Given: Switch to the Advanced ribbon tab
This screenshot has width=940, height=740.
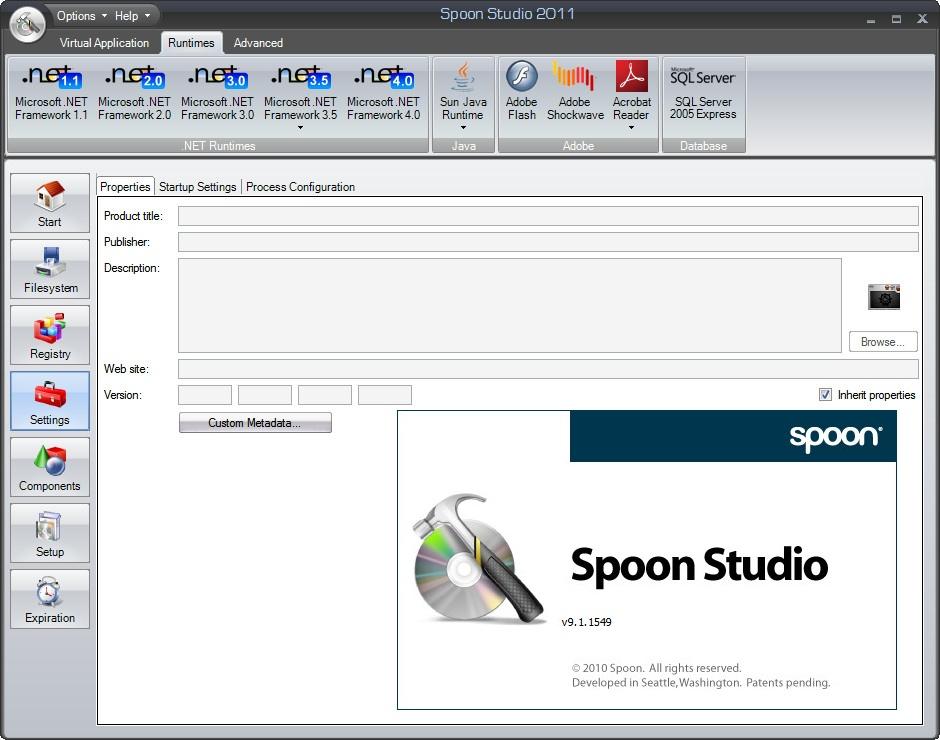Looking at the screenshot, I should point(258,43).
